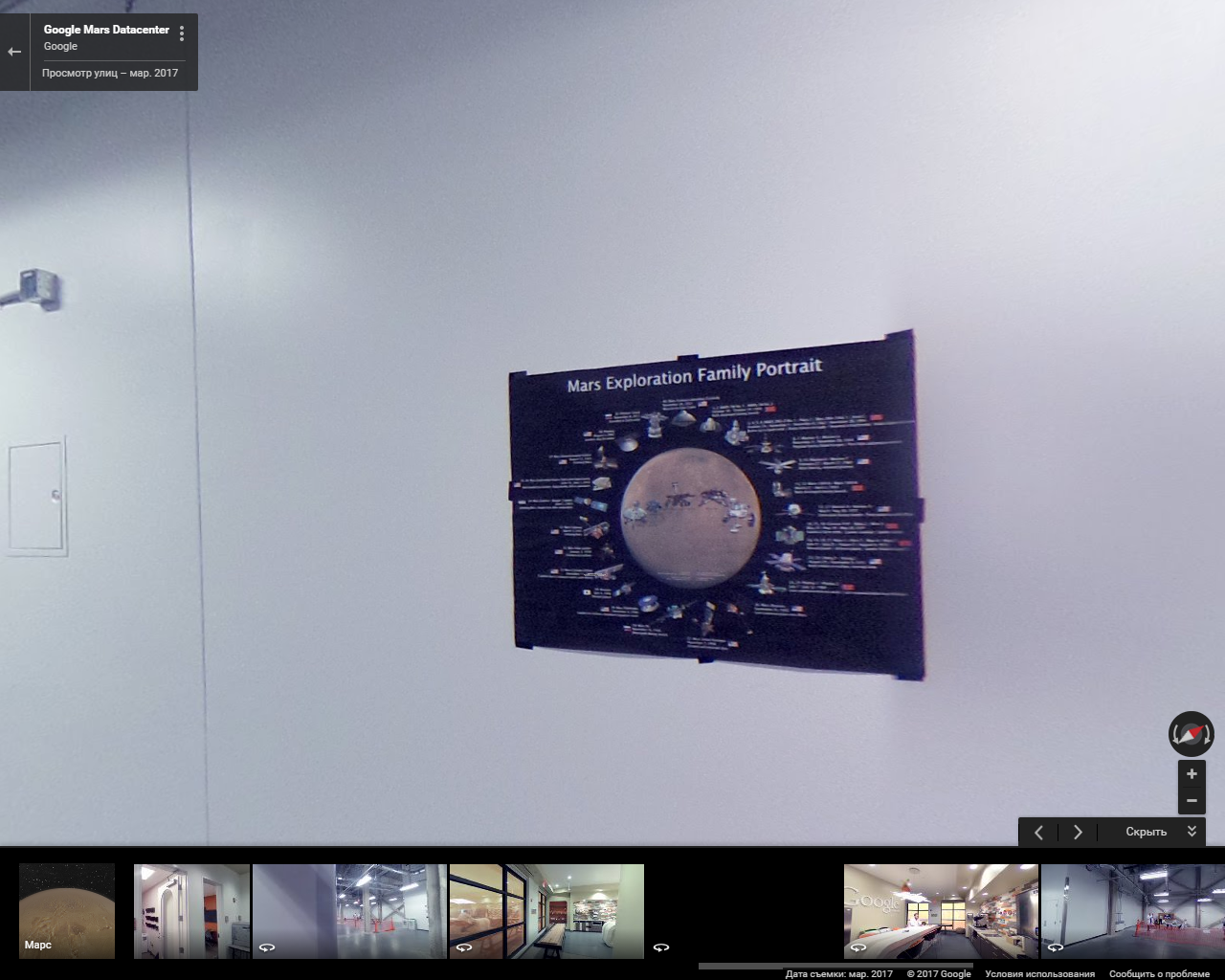Click the thumbnail strip horizontal scrollbar

coord(835,966)
